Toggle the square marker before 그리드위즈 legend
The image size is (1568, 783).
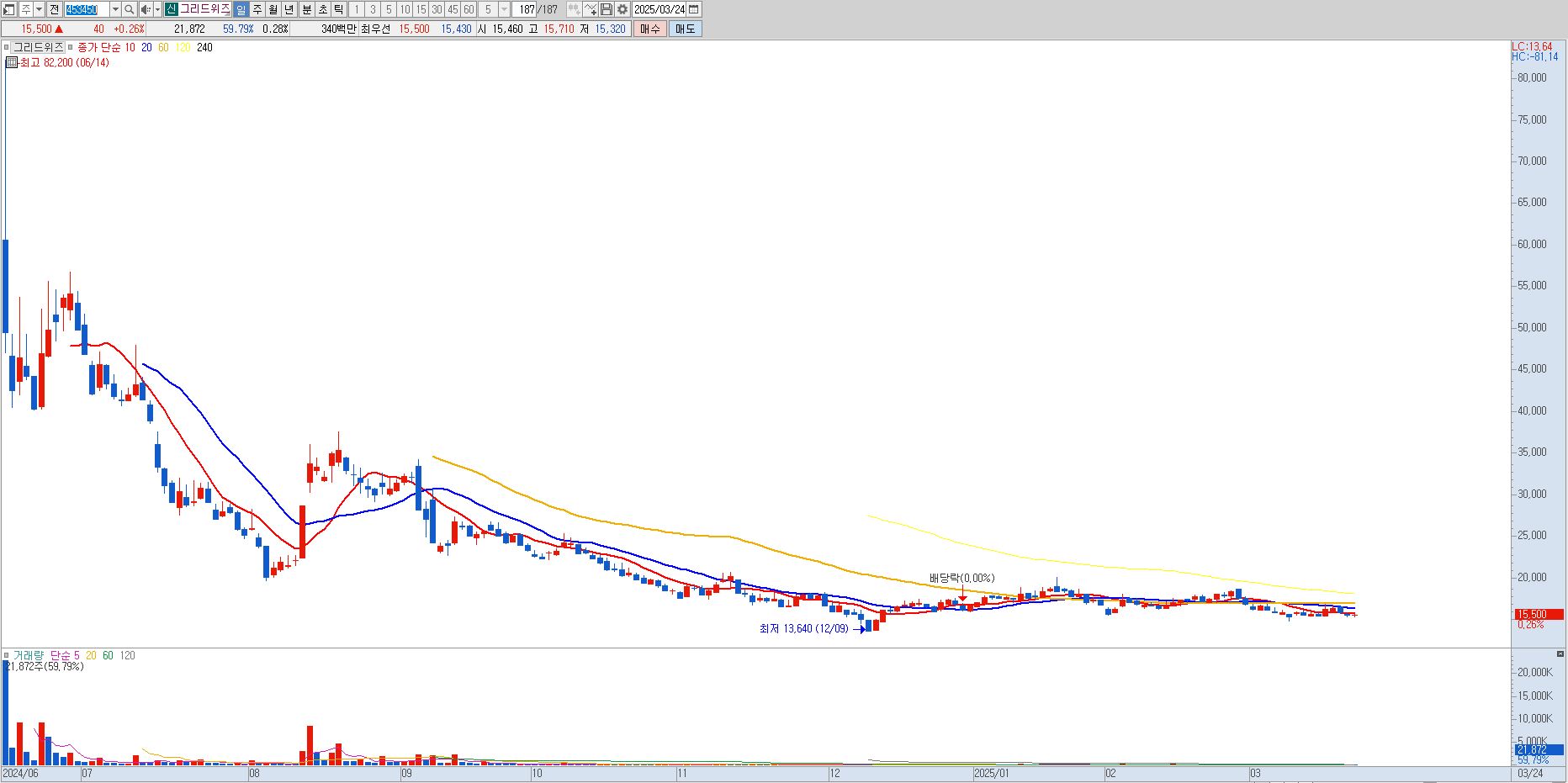6,47
